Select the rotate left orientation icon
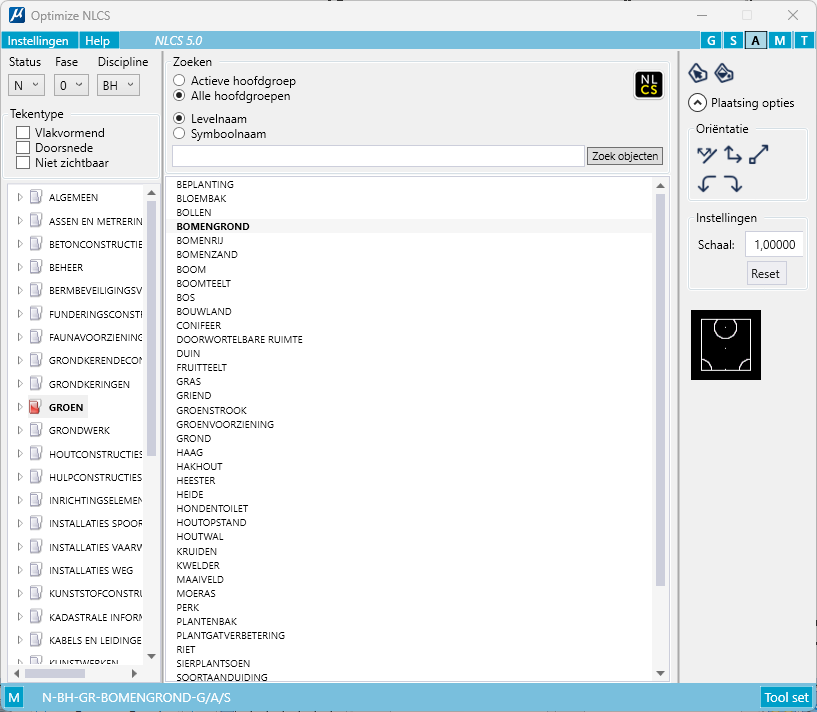Screen dimensions: 817x712 (x=707, y=183)
